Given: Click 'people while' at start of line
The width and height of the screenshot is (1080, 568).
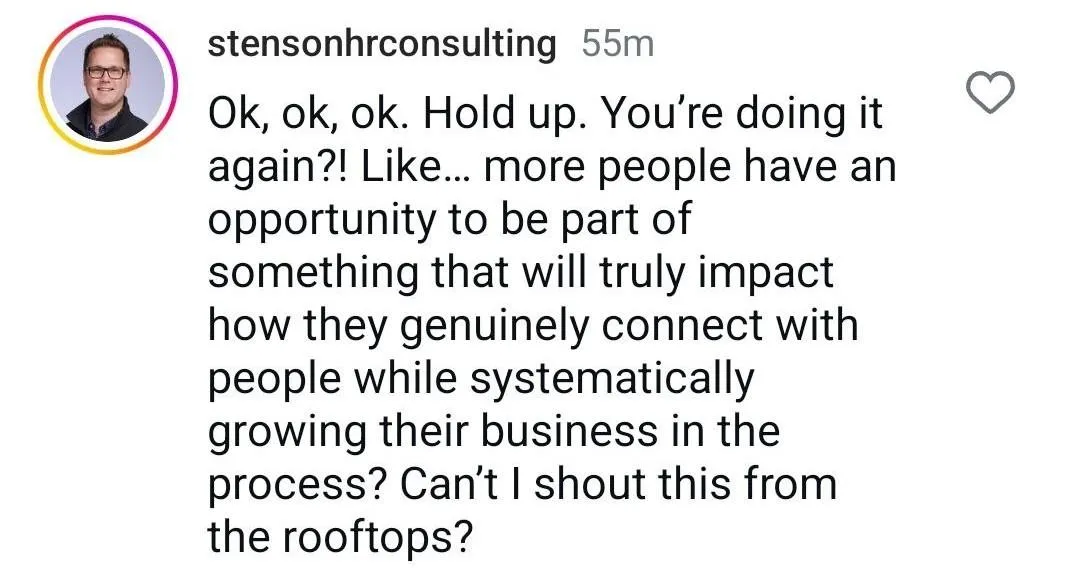Looking at the screenshot, I should click(332, 381).
